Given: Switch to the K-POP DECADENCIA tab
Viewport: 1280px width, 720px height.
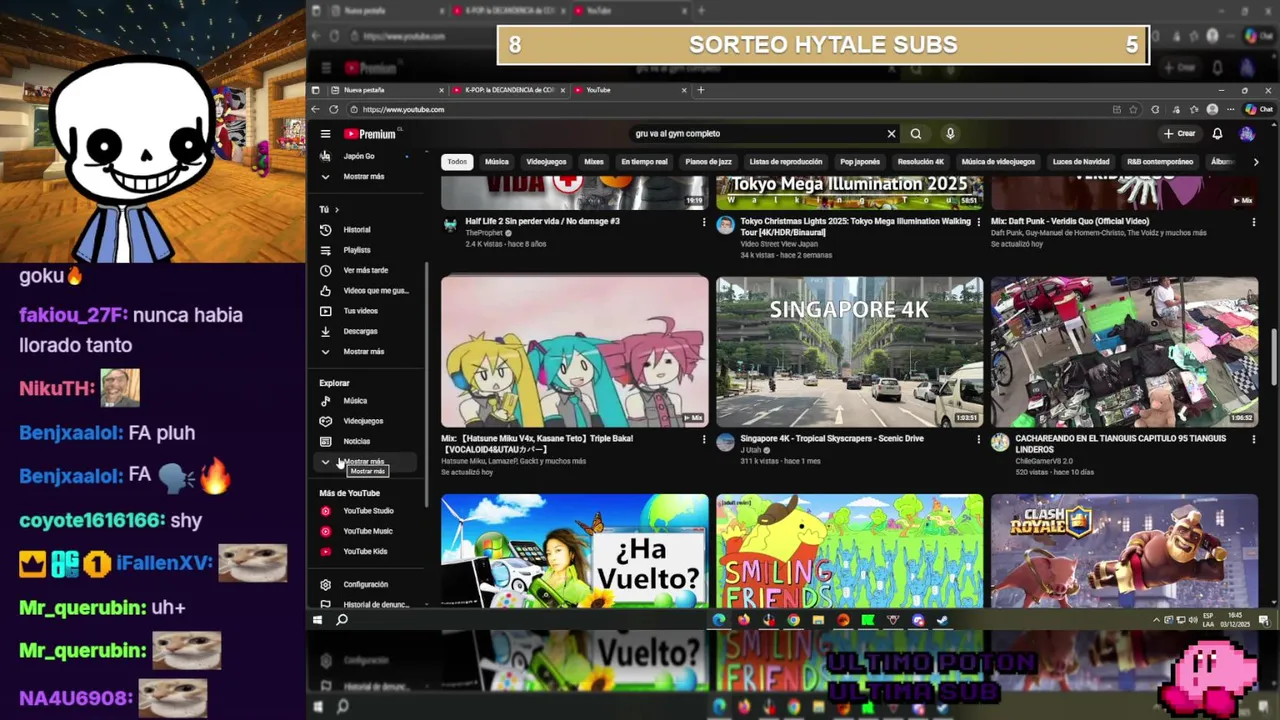Looking at the screenshot, I should tap(509, 90).
